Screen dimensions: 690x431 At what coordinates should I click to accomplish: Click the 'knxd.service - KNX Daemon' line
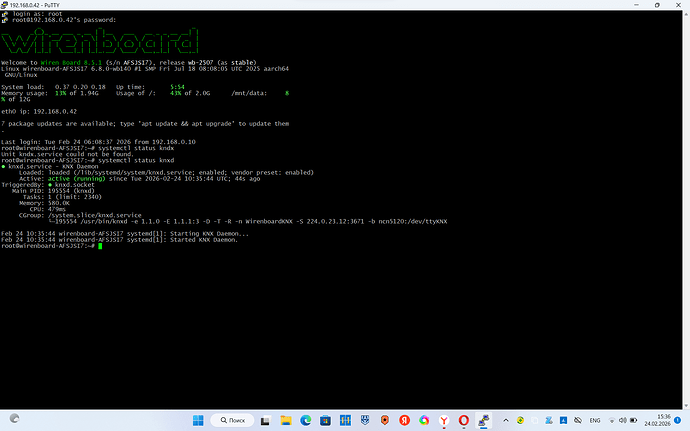tap(50, 166)
